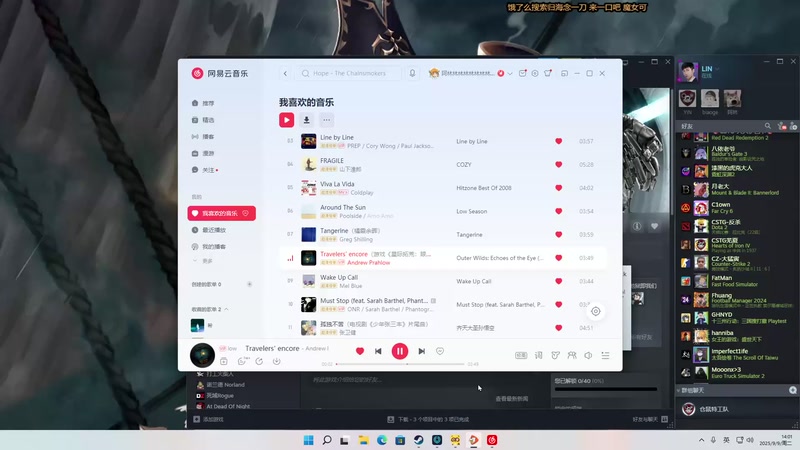Viewport: 800px width, 450px height.
Task: Click the Viva La Vida album thumbnail
Action: pos(309,188)
